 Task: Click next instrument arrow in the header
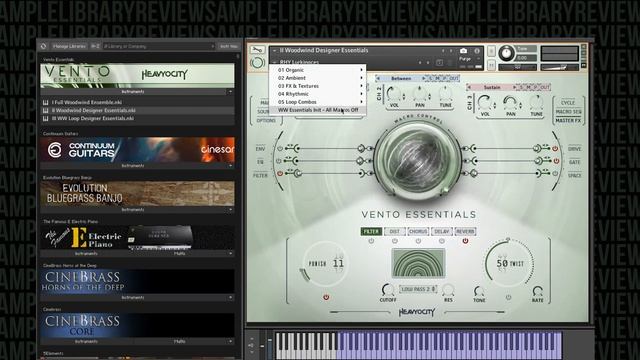coord(451,51)
